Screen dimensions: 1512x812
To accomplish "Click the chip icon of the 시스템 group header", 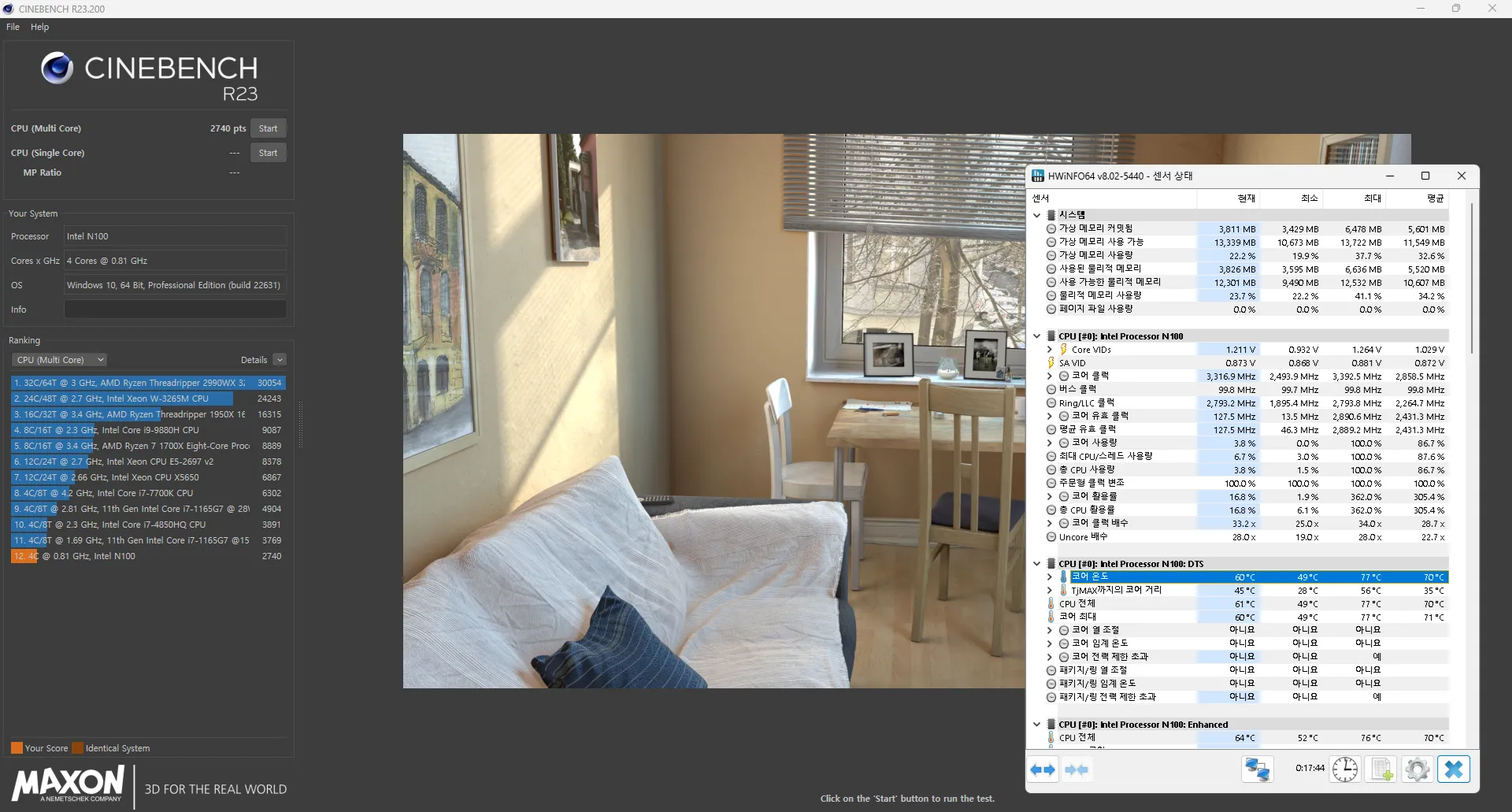I will coord(1051,215).
